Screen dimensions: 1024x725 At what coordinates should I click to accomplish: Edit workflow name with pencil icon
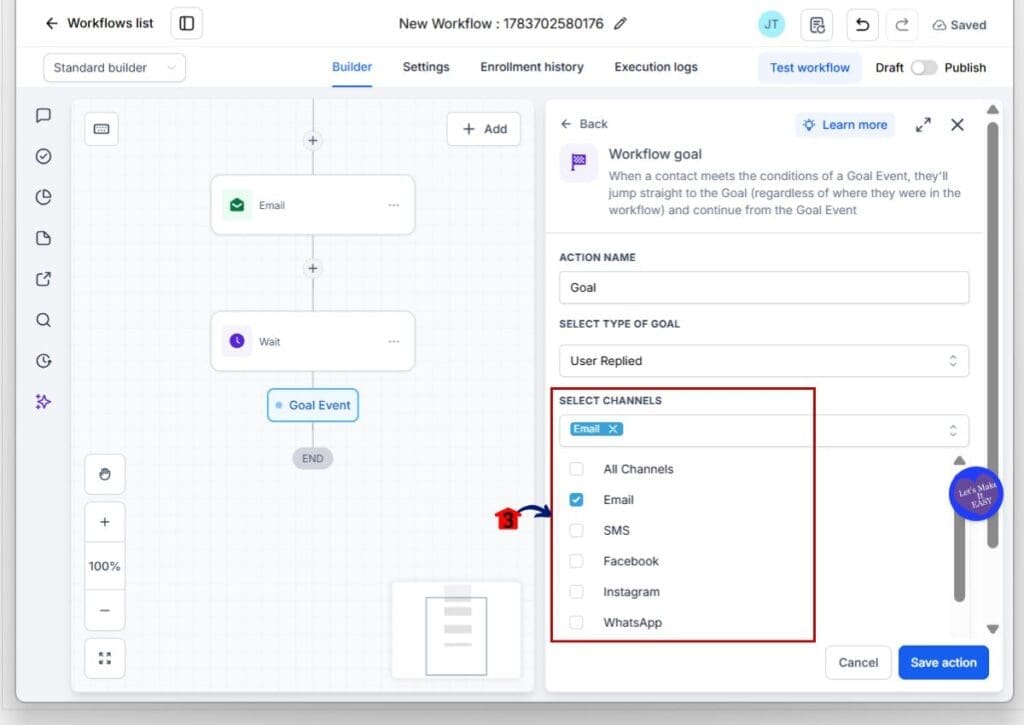(x=620, y=24)
